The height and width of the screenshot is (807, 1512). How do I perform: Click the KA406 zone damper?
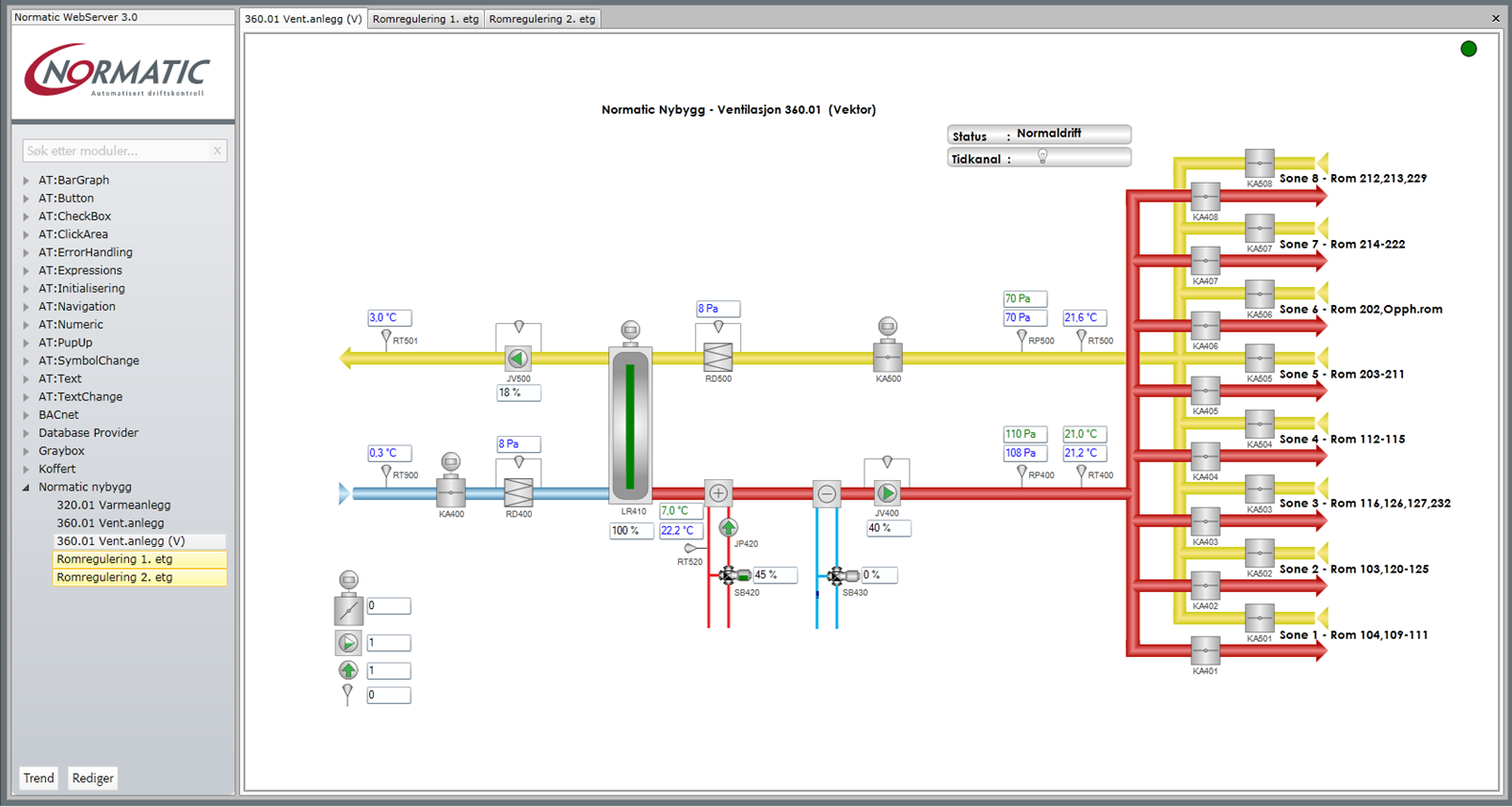1205,326
